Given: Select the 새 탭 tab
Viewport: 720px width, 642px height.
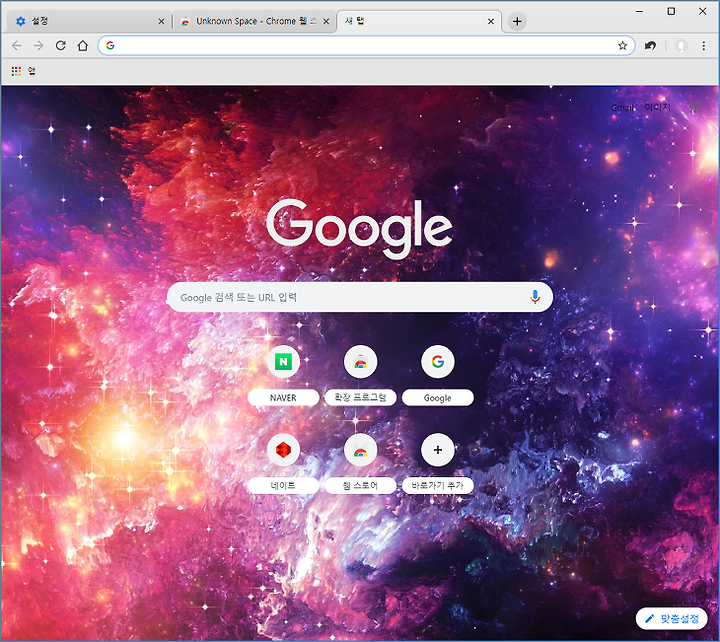Looking at the screenshot, I should (x=419, y=21).
